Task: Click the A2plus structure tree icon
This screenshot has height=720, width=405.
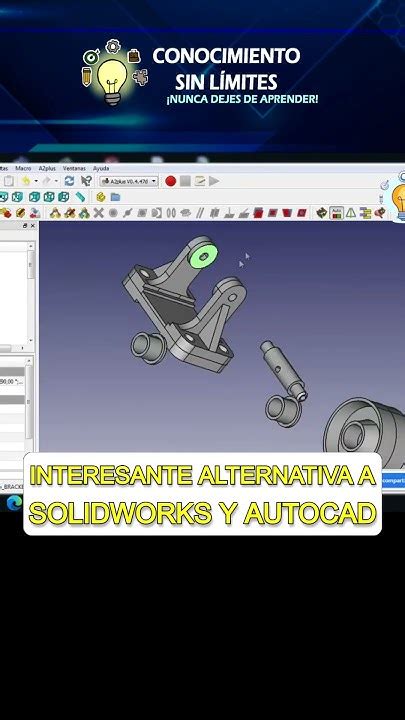Action: (366, 213)
